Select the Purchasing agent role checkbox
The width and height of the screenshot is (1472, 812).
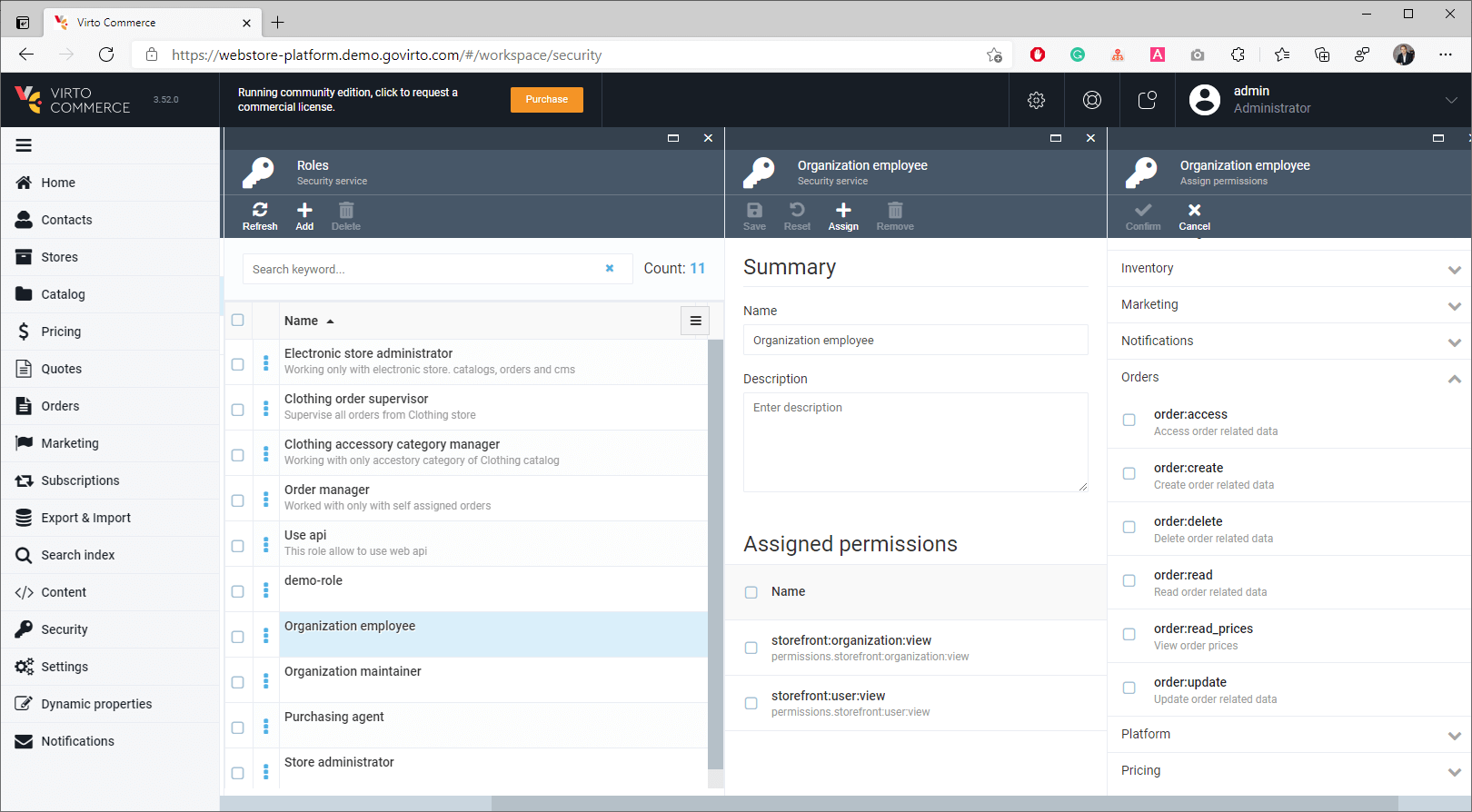[238, 728]
